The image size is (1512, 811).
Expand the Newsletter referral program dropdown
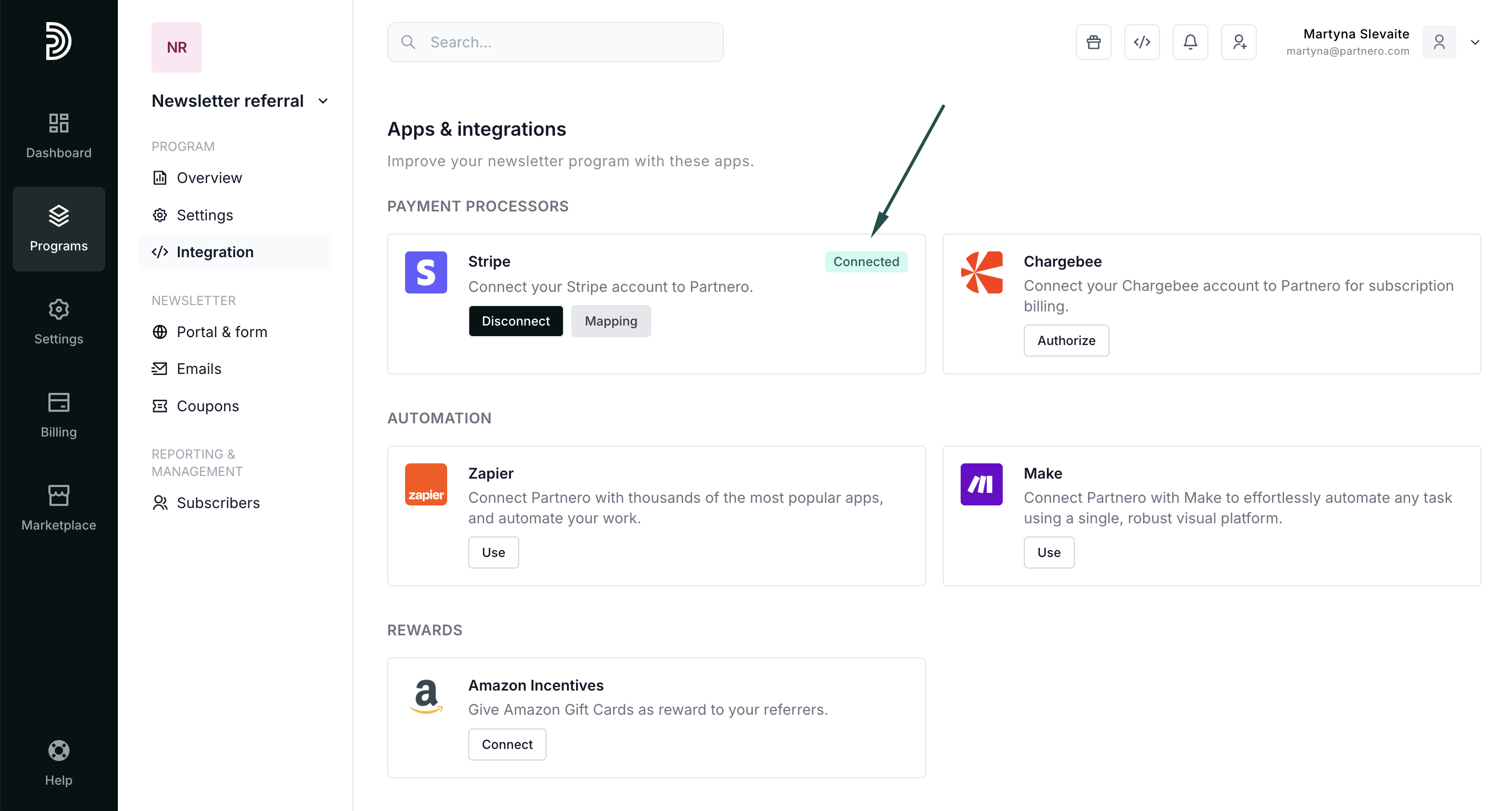point(323,101)
